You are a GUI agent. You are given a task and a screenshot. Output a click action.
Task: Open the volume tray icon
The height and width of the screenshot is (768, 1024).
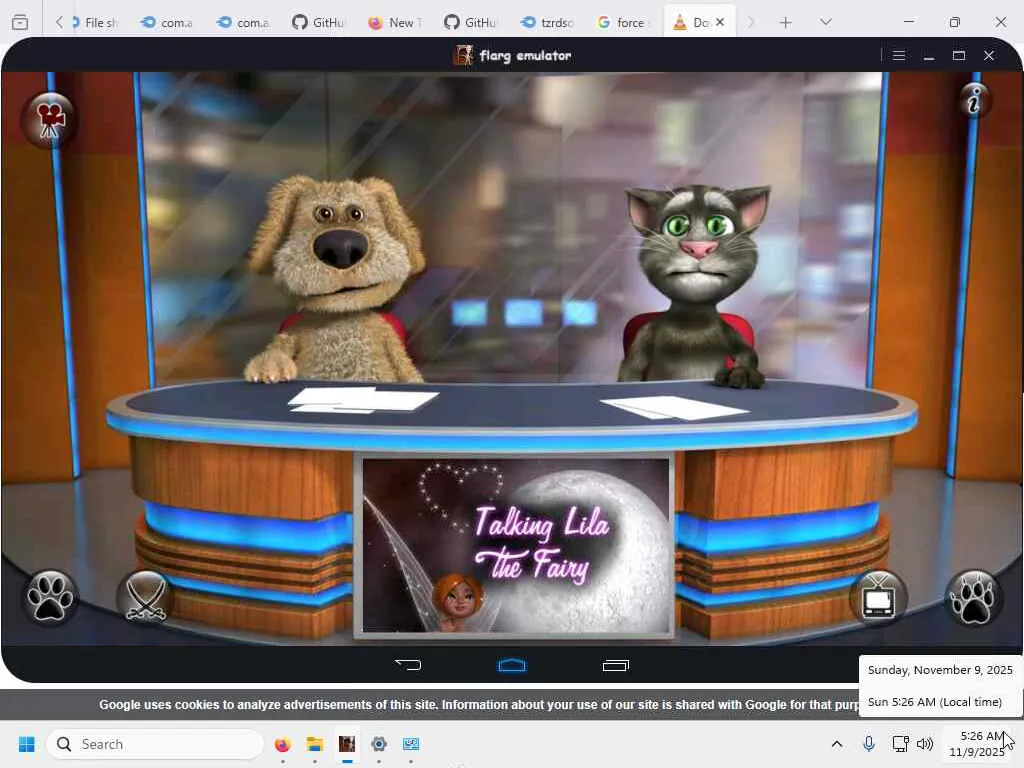coord(925,744)
